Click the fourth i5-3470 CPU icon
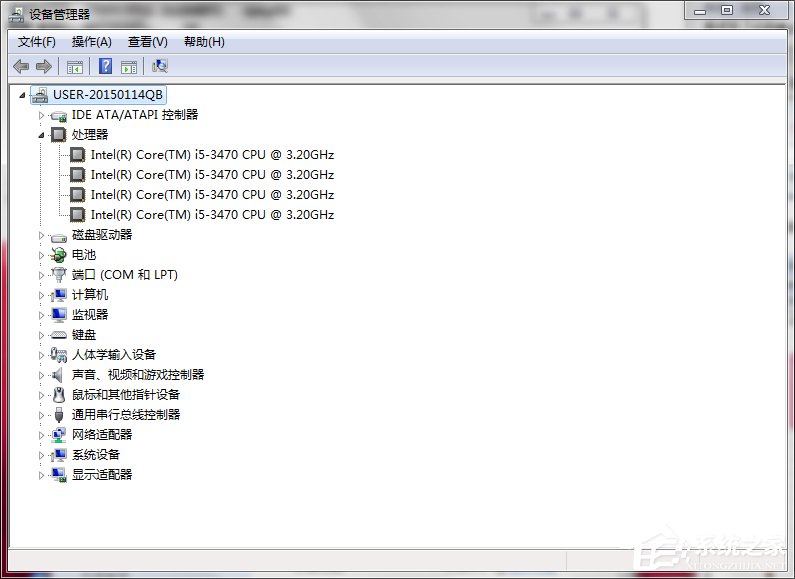This screenshot has height=579, width=795. click(77, 214)
